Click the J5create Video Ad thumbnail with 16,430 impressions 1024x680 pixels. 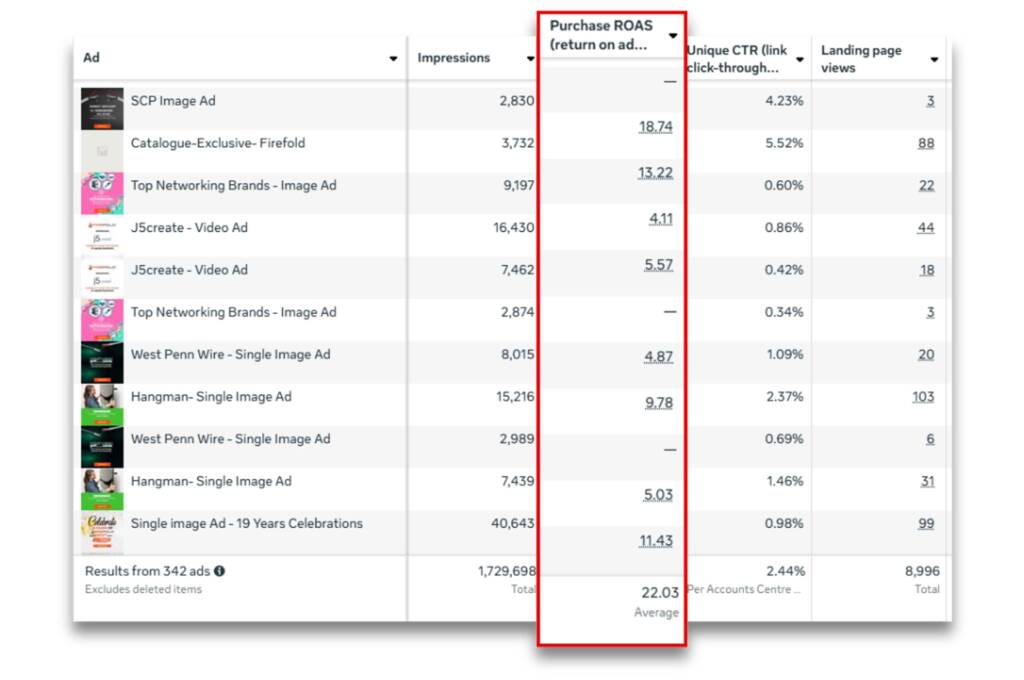102,236
